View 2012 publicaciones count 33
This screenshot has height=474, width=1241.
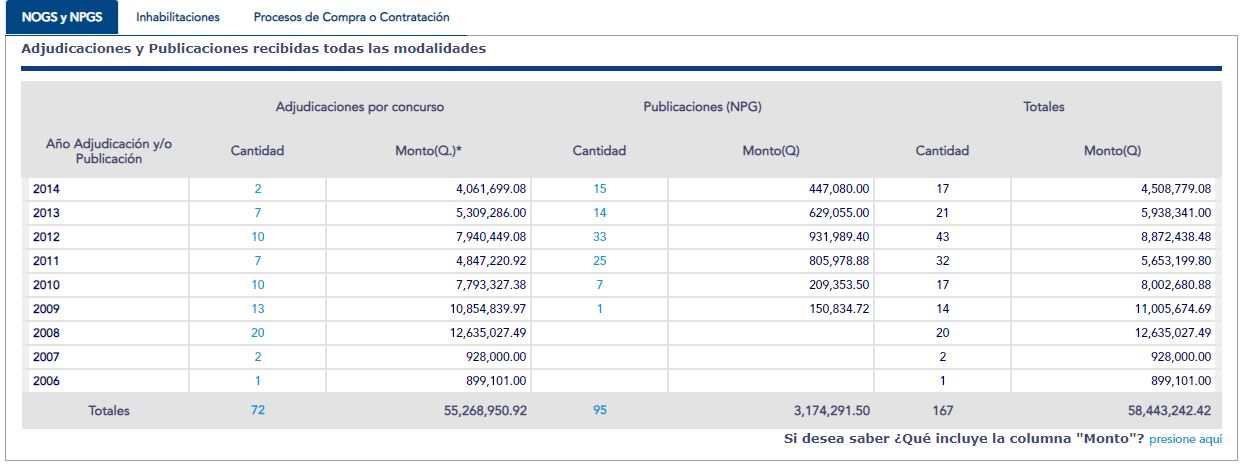(599, 237)
